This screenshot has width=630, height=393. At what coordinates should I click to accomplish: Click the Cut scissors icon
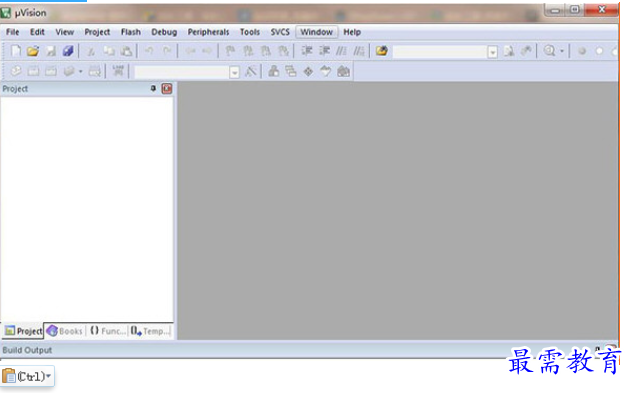tap(91, 51)
